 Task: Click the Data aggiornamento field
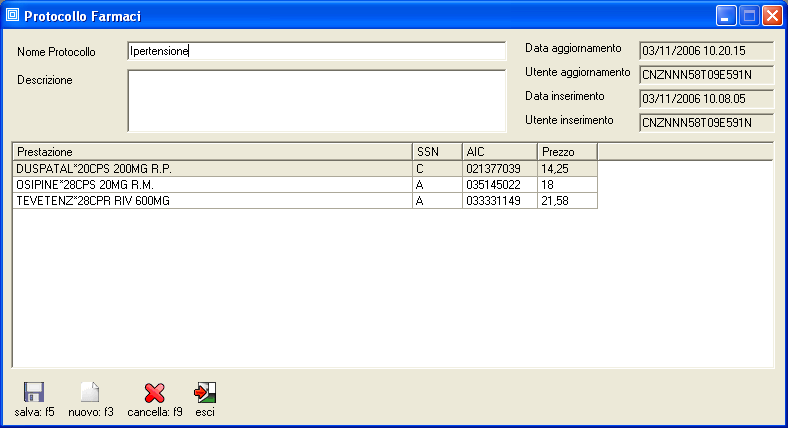point(706,50)
